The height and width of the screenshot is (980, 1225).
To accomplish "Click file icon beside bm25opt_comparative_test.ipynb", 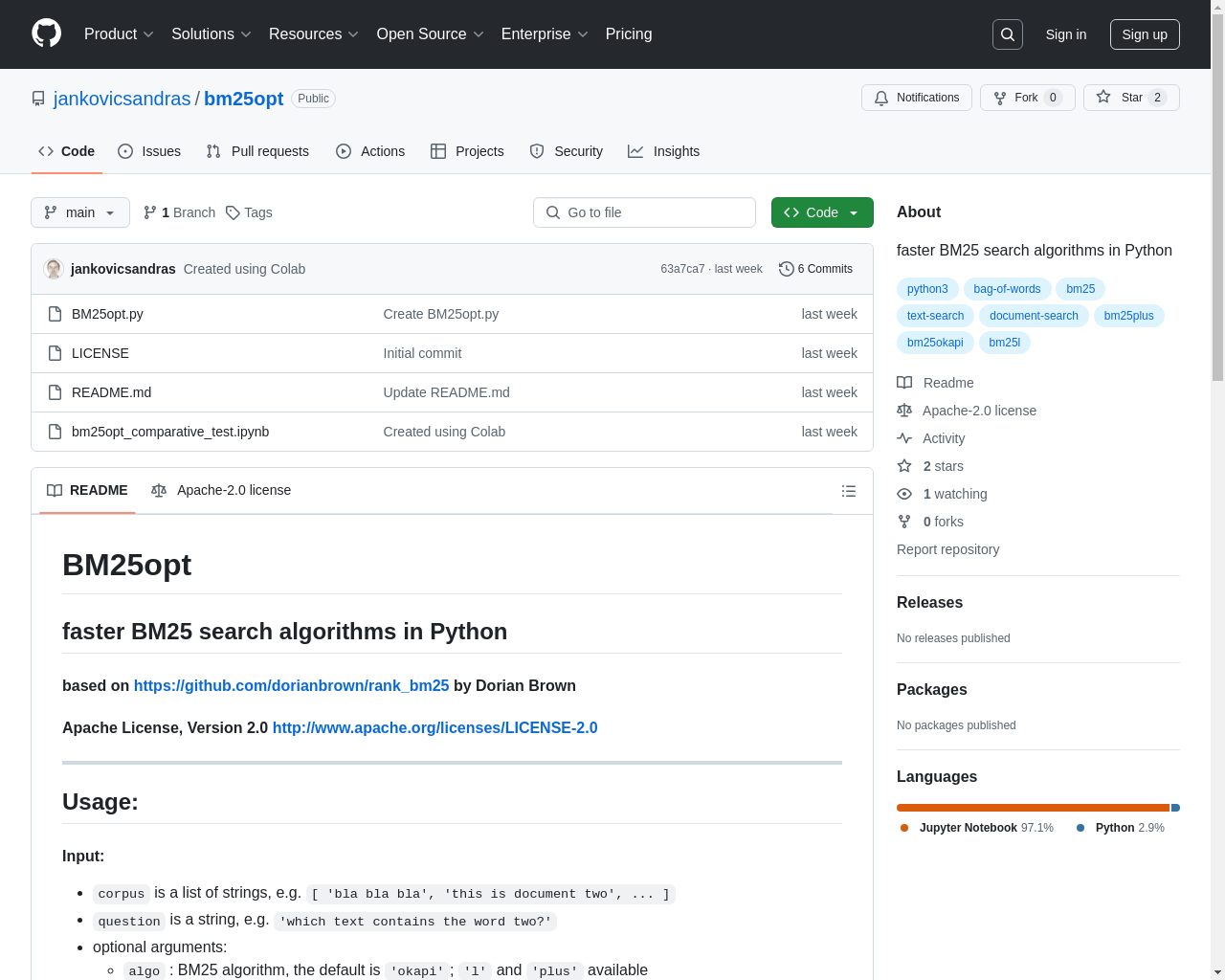I will coord(56,432).
